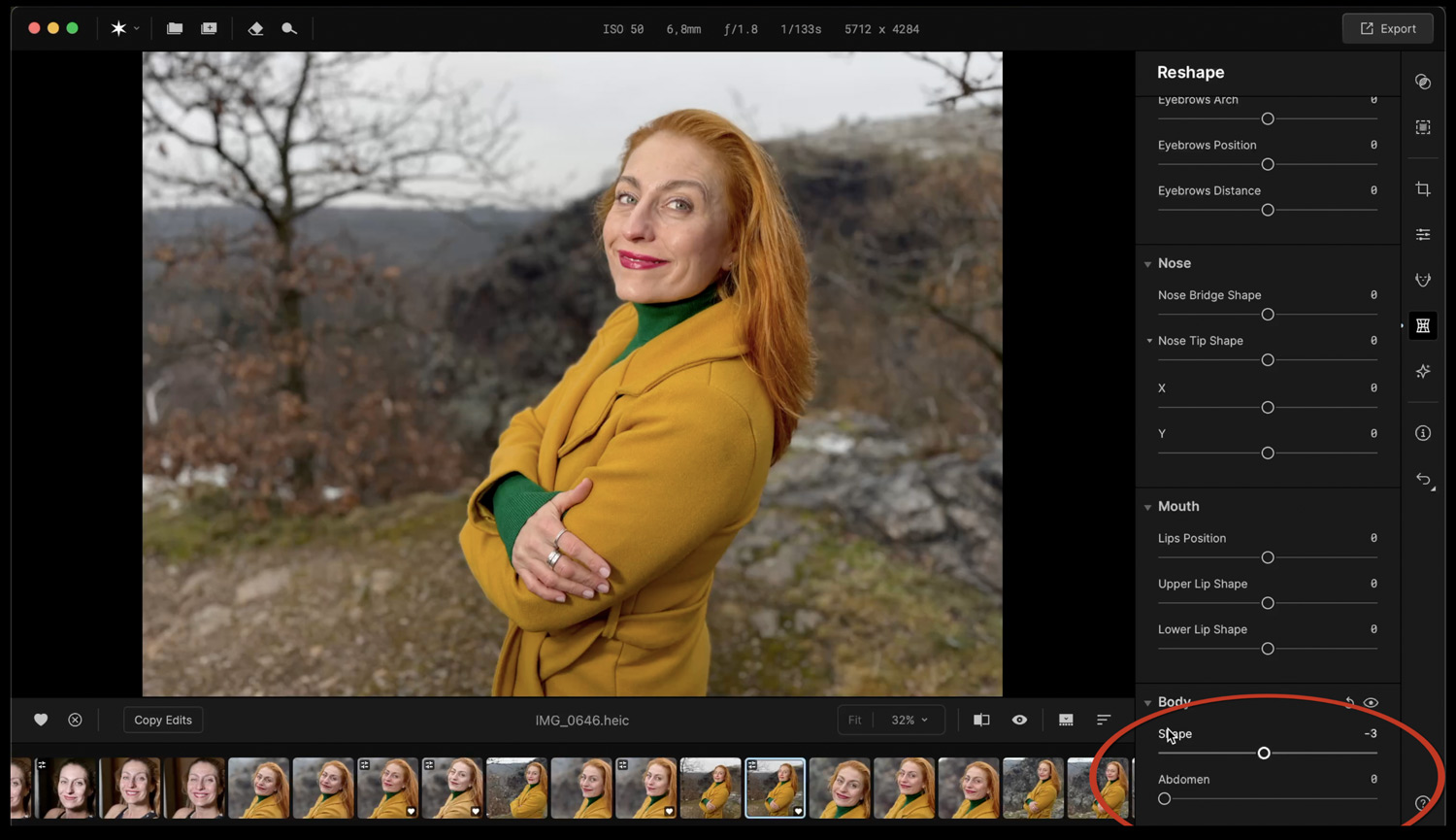Click the eraser icon in top toolbar

pos(255,29)
